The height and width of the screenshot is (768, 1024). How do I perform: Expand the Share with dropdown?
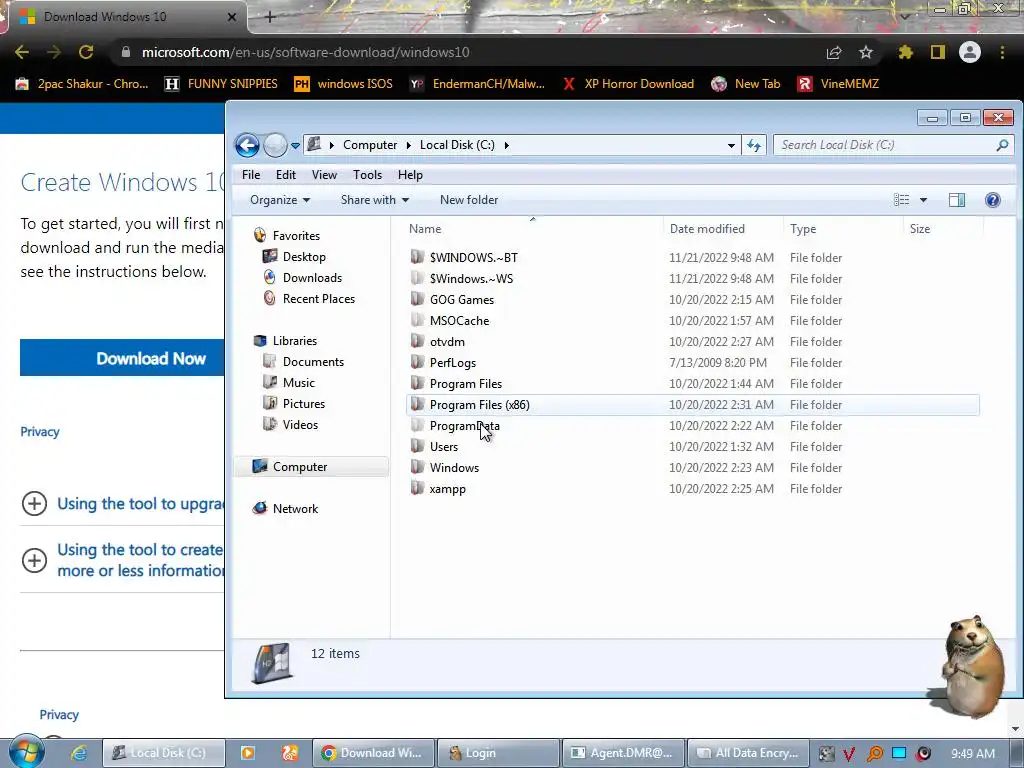click(374, 200)
